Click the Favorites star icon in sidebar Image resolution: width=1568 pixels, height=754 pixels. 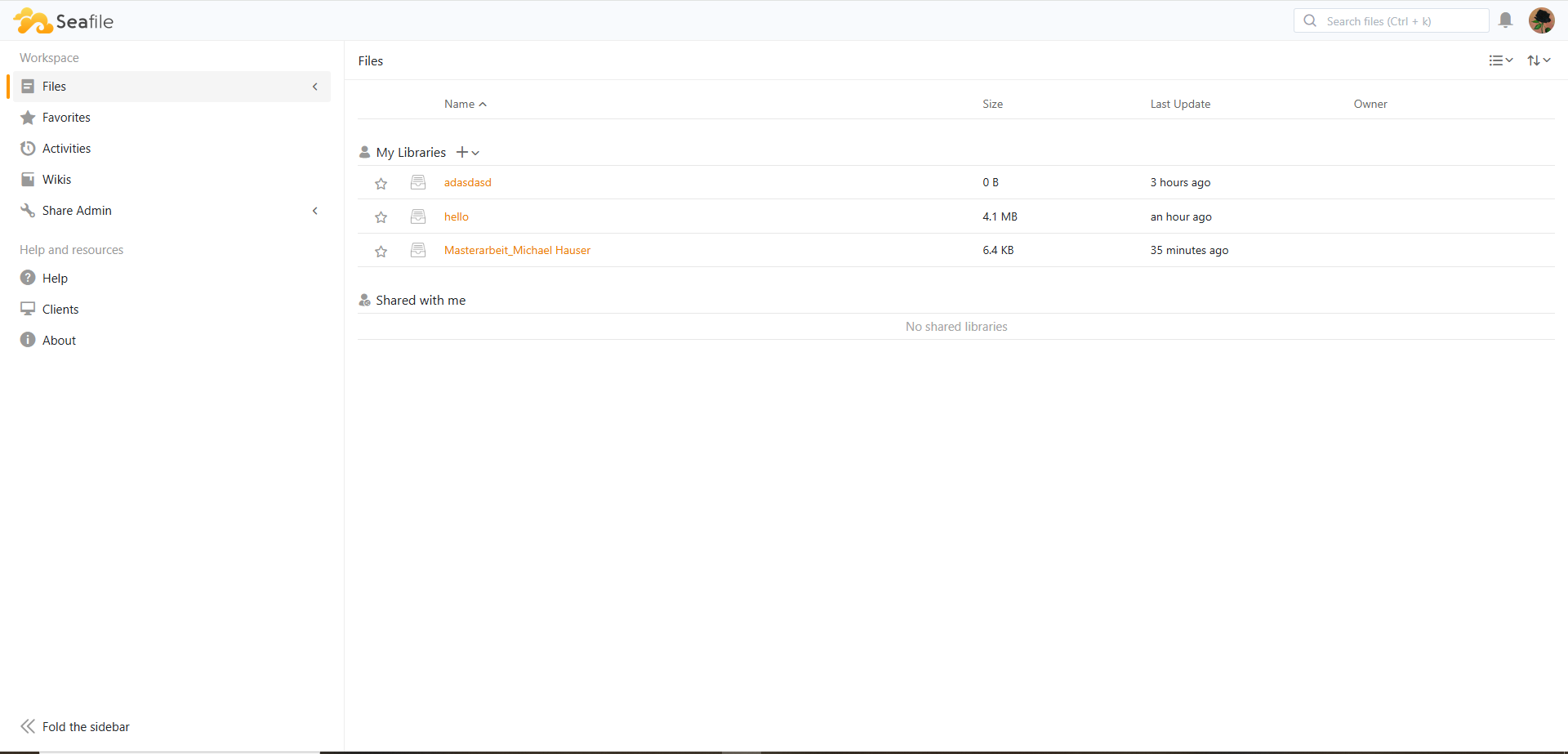pos(28,118)
